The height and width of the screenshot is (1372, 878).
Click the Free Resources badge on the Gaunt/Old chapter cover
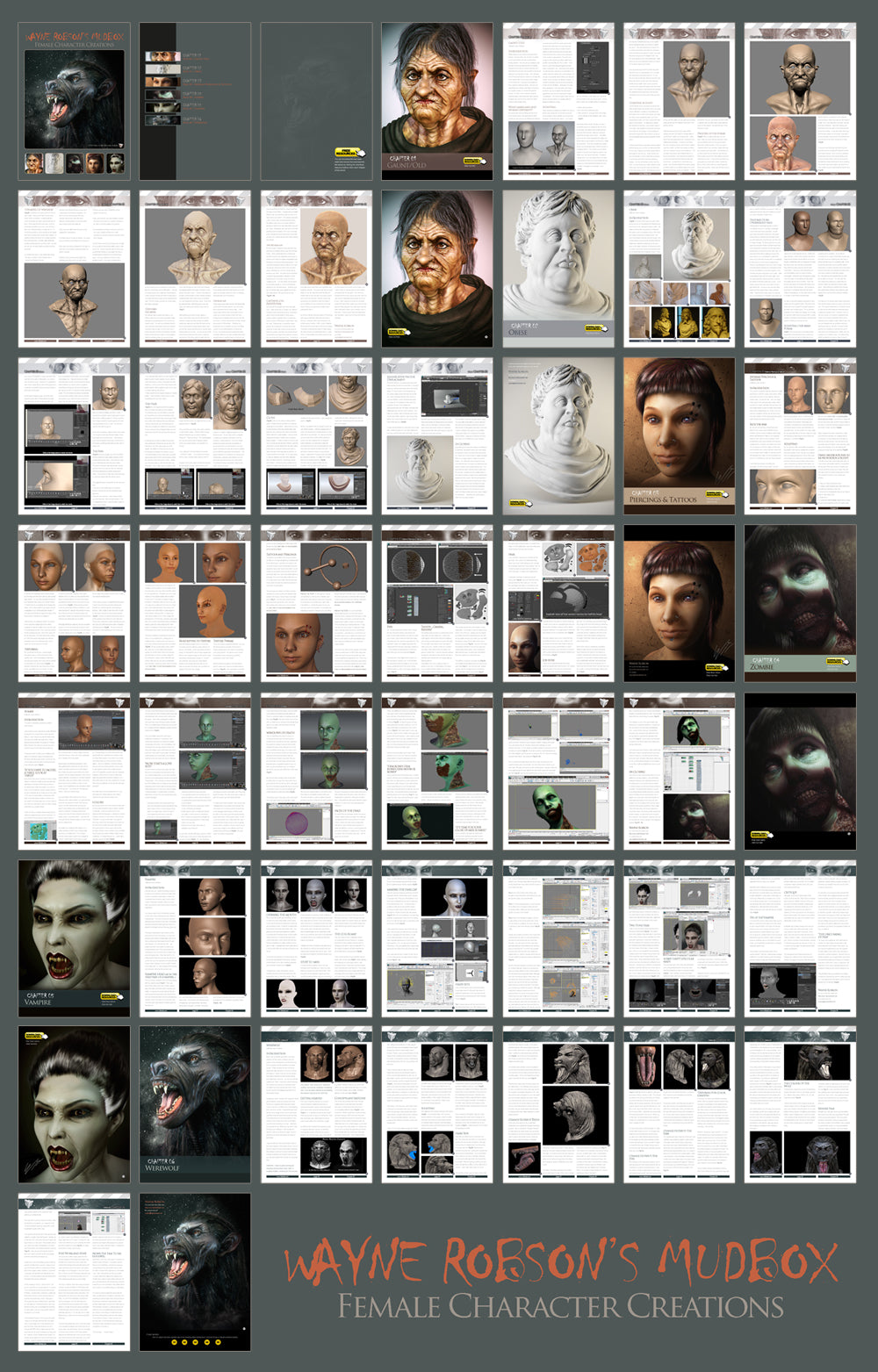point(471,160)
